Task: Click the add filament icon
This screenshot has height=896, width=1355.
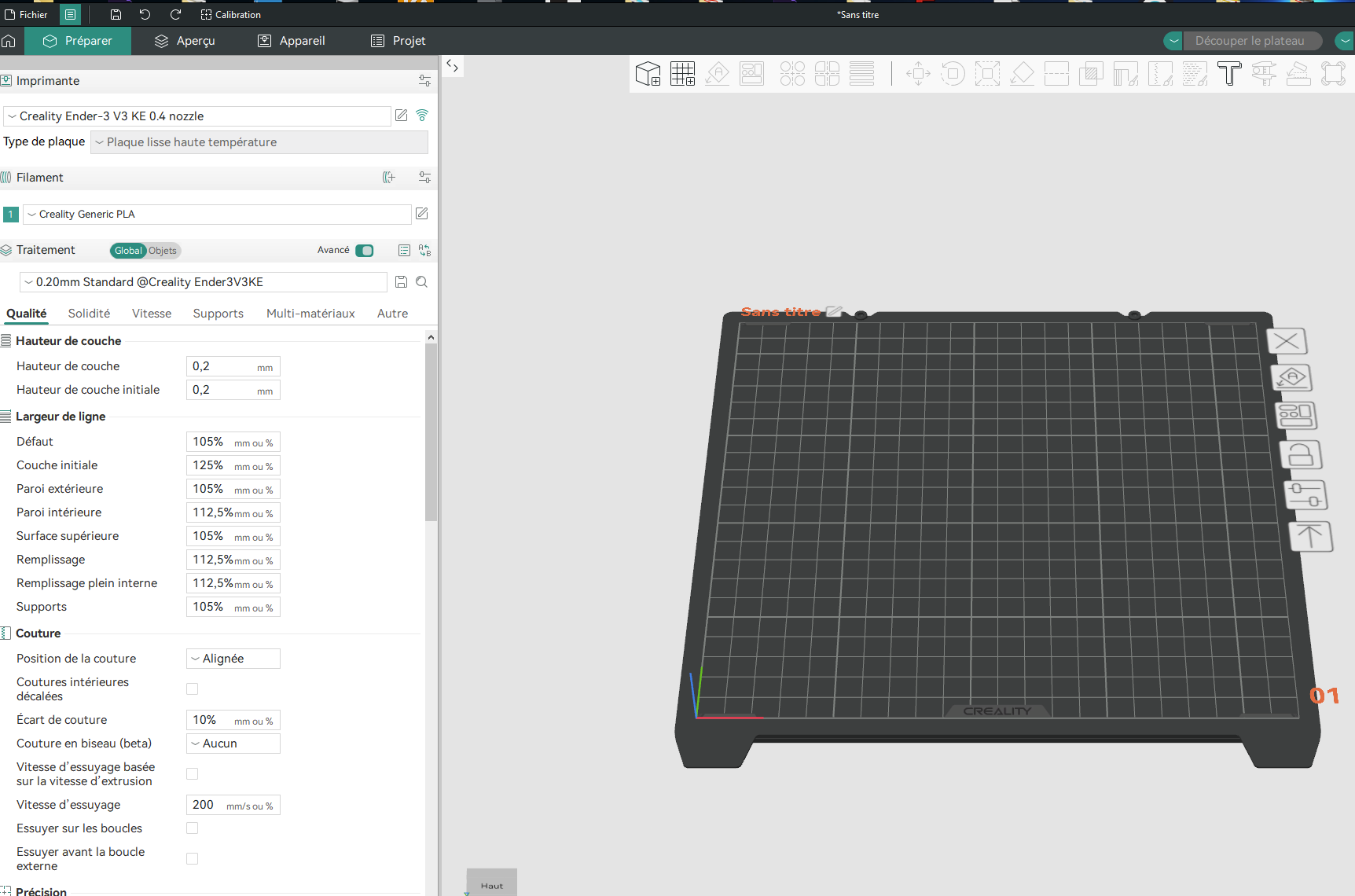Action: coord(389,178)
